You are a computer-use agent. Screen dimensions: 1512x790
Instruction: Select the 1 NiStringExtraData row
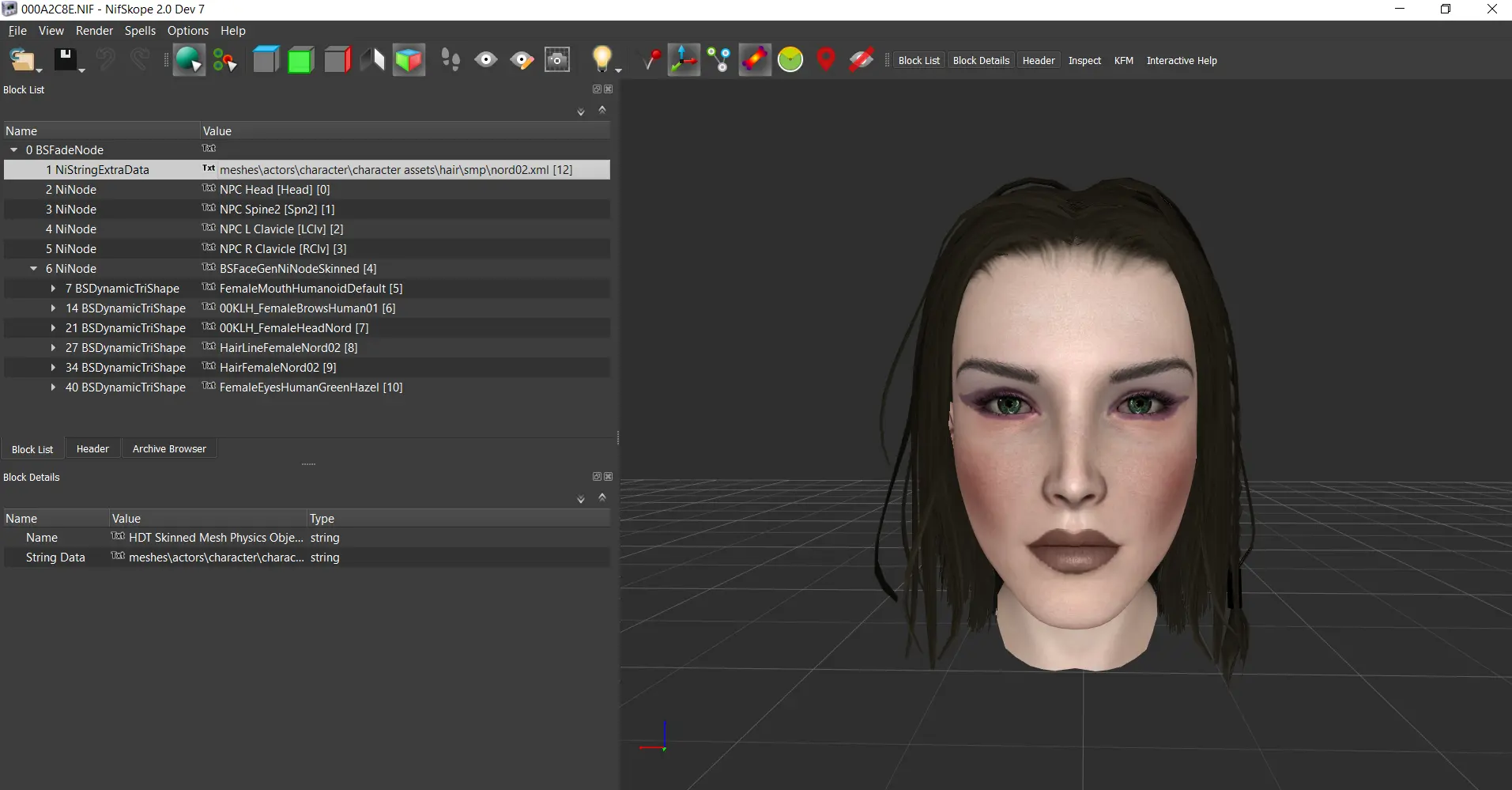[x=307, y=170]
